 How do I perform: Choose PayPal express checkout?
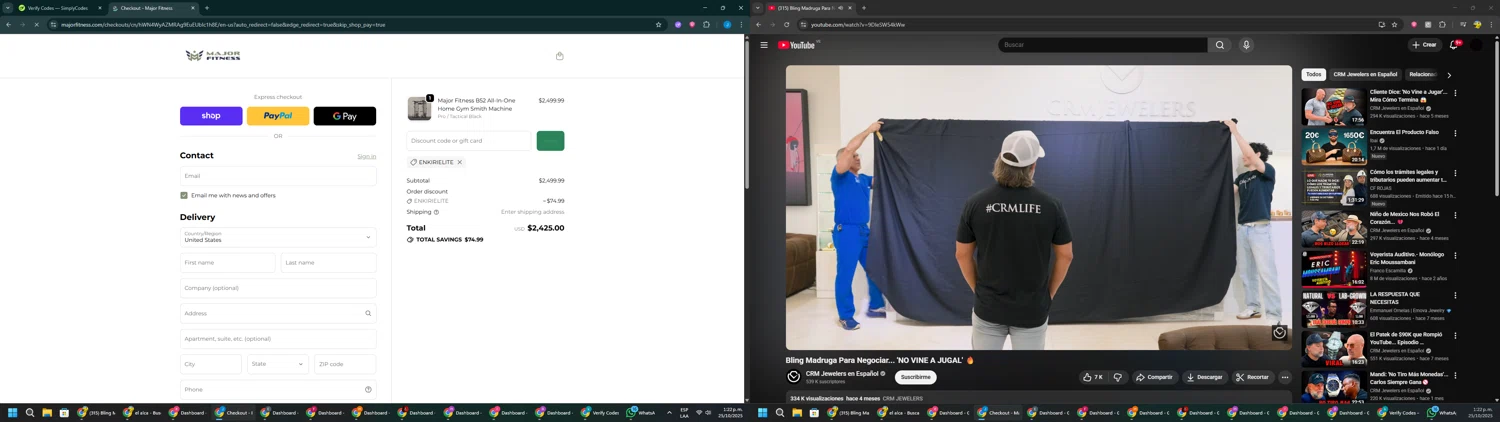pyautogui.click(x=278, y=116)
